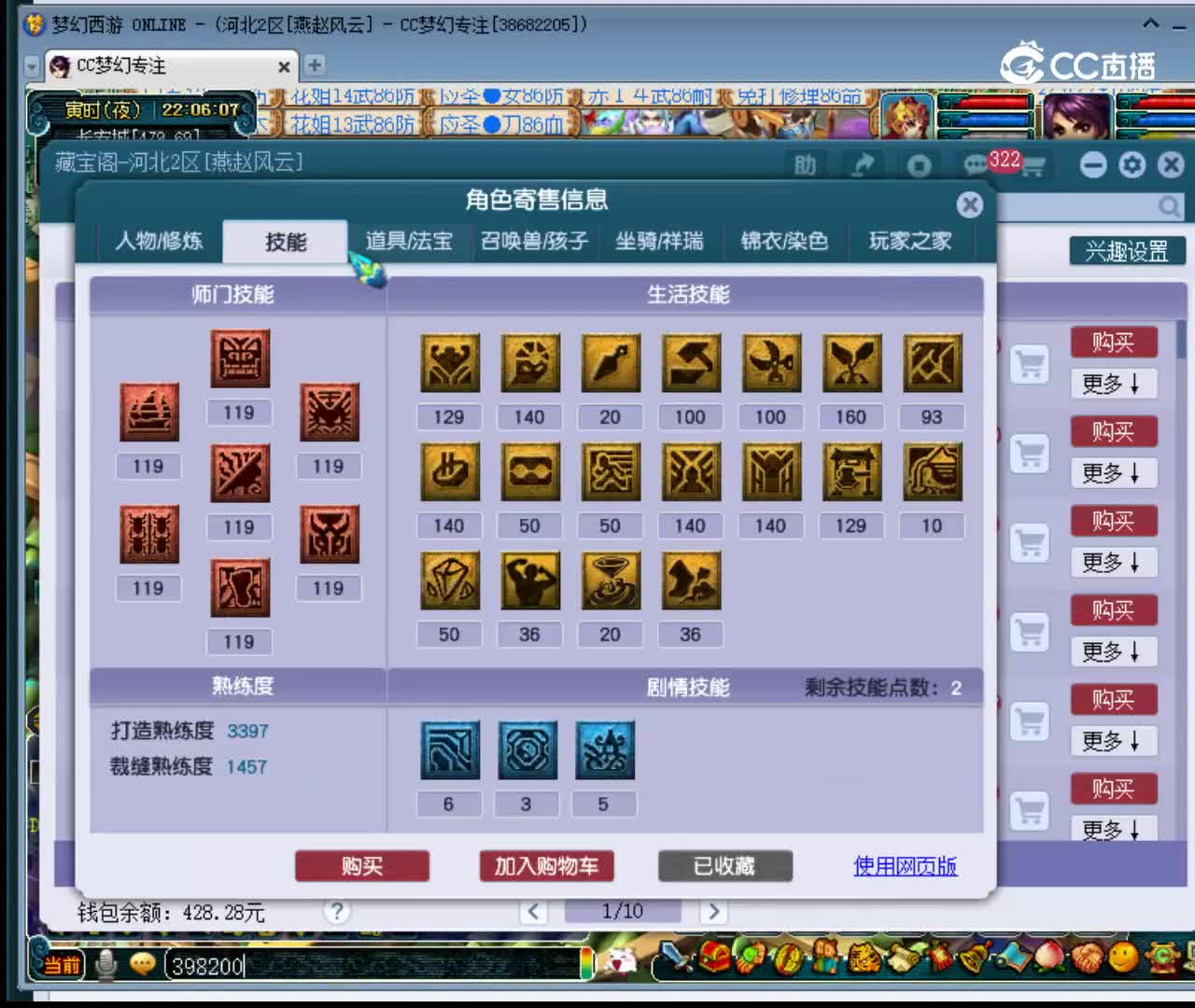The height and width of the screenshot is (1008, 1195).
Task: Click the microphone icon by chat input
Action: [106, 964]
